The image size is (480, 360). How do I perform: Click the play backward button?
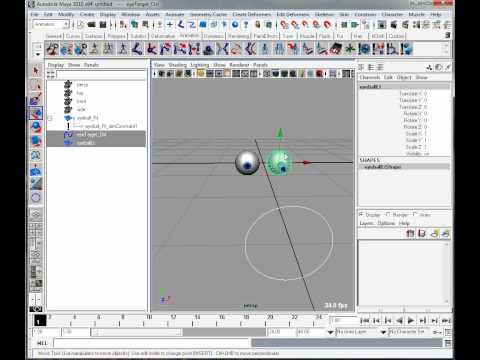tap(399, 321)
